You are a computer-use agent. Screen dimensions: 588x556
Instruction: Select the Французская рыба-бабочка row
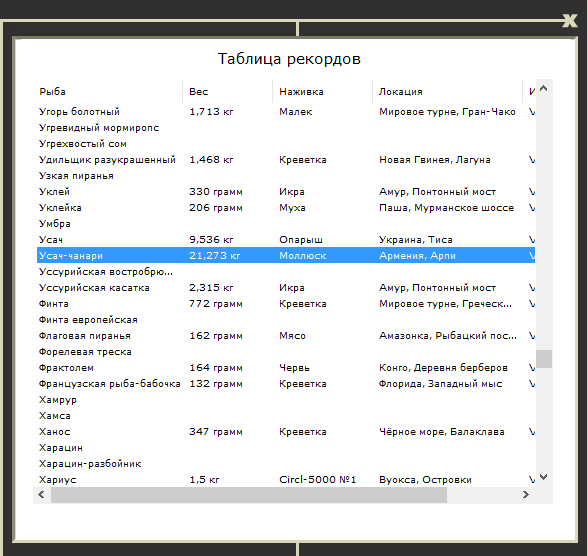point(286,384)
